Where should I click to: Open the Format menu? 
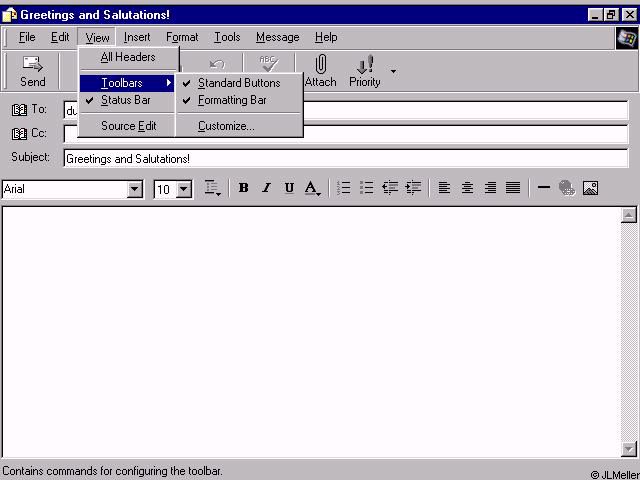[x=182, y=37]
